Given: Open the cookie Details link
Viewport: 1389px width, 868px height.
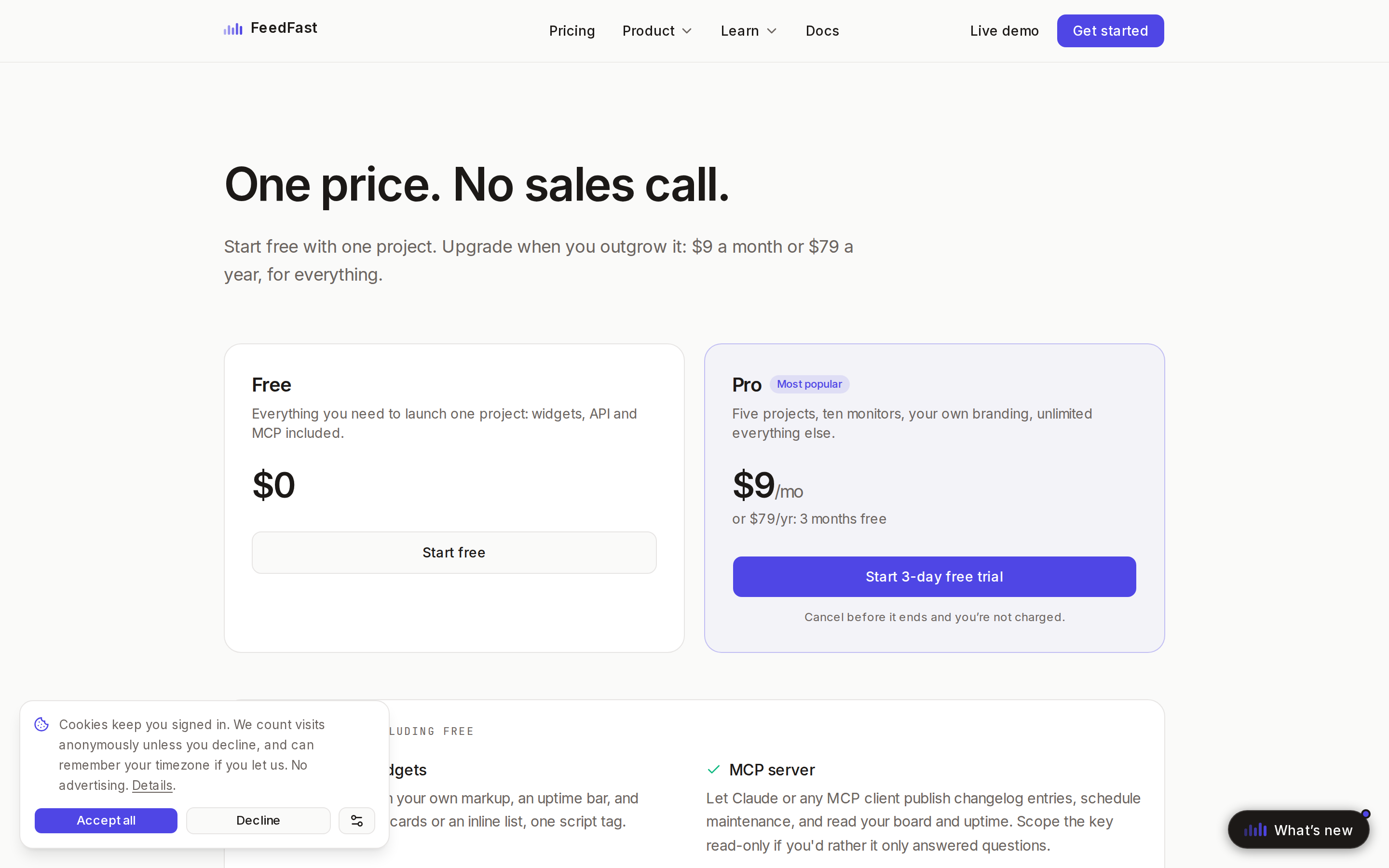Looking at the screenshot, I should point(152,786).
